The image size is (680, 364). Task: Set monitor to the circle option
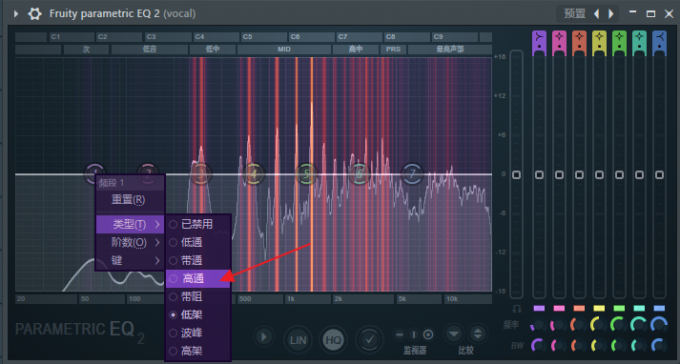(428, 334)
